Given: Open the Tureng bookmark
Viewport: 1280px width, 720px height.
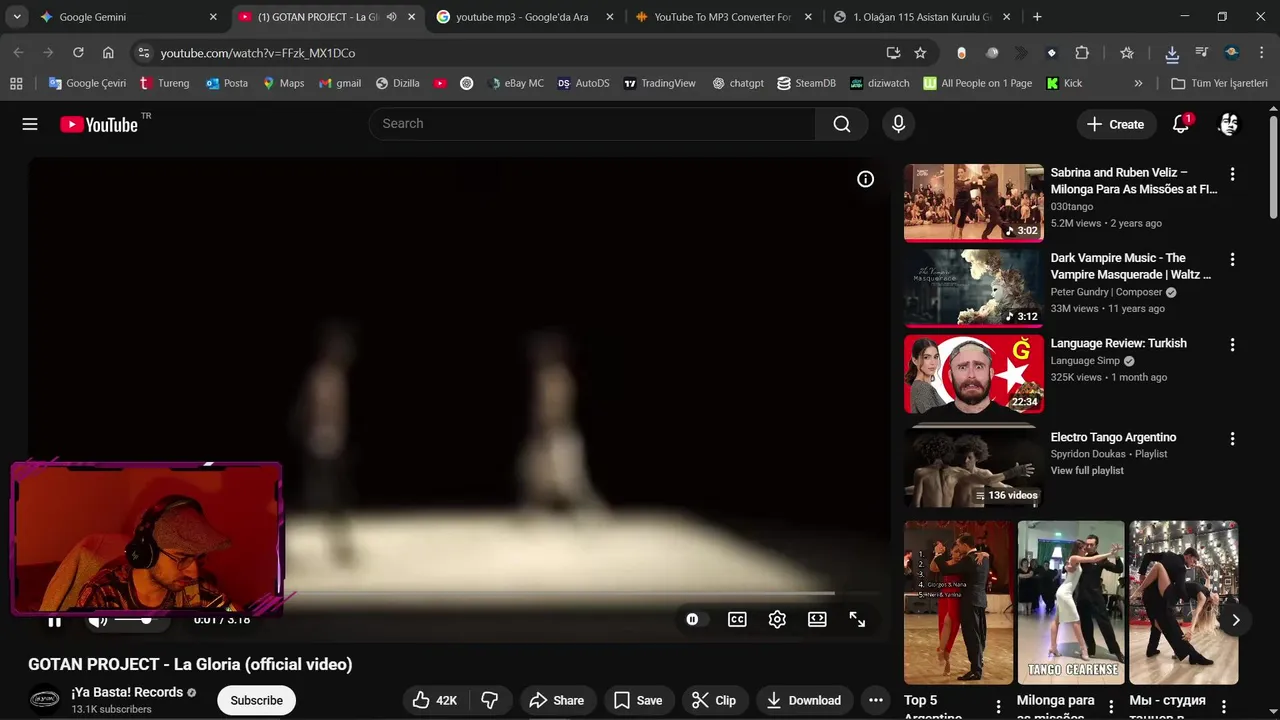Looking at the screenshot, I should [x=164, y=83].
